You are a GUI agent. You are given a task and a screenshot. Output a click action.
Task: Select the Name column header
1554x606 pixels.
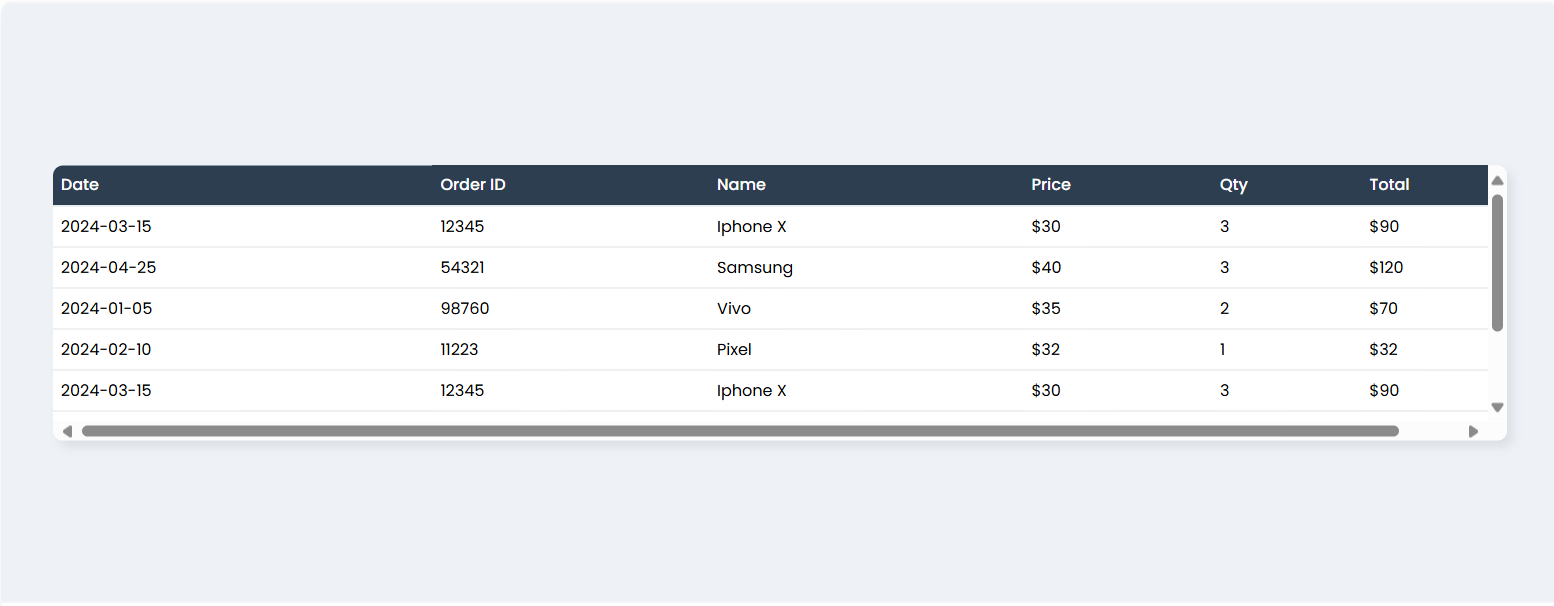(741, 185)
